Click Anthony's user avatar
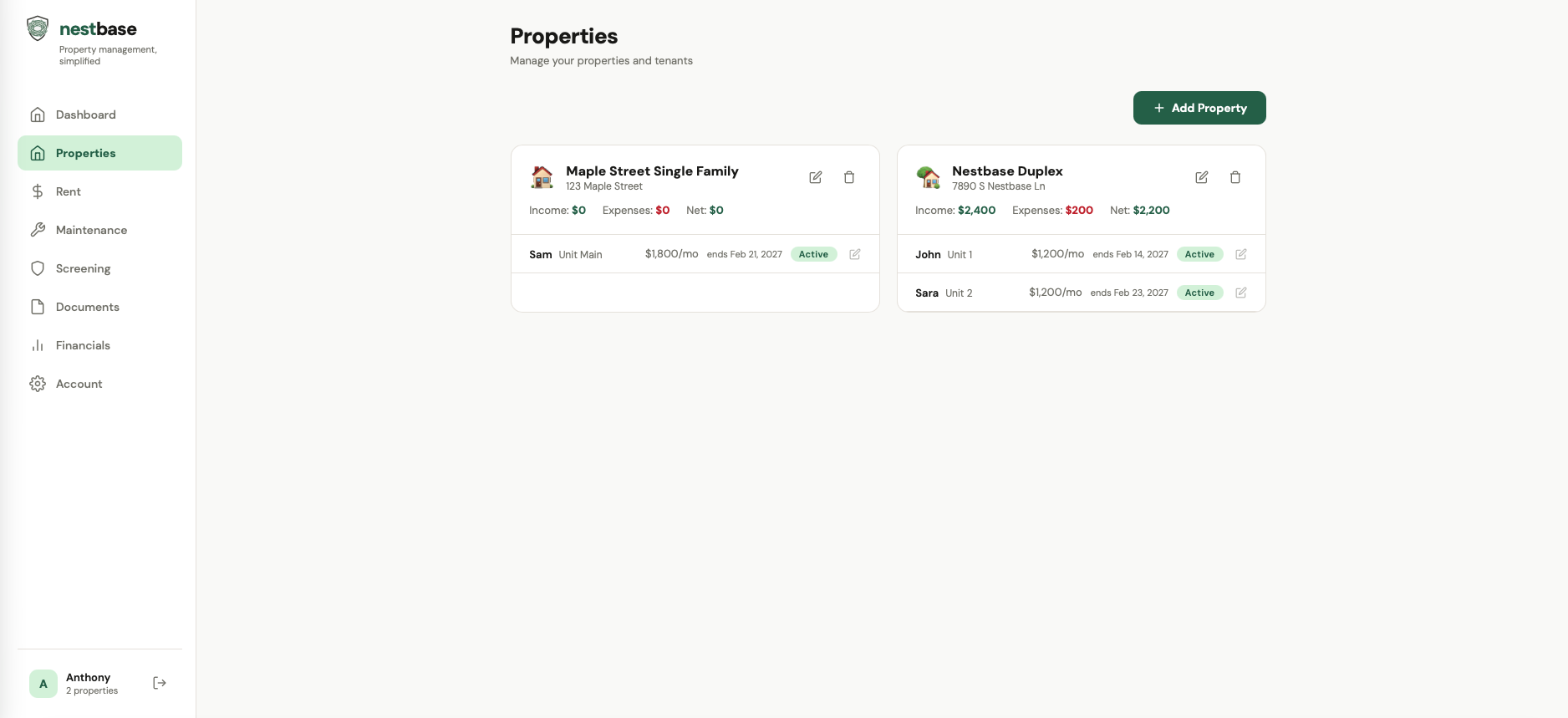The image size is (1568, 718). click(x=43, y=684)
